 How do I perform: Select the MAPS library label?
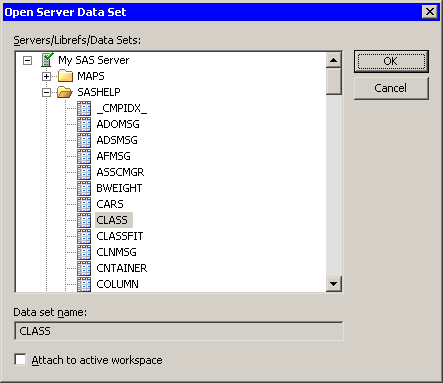tap(91, 76)
